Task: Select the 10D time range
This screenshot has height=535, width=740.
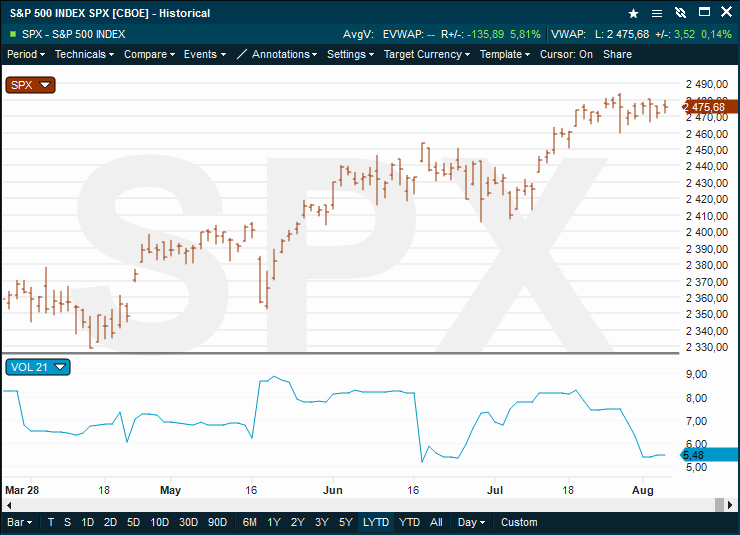Action: 159,522
